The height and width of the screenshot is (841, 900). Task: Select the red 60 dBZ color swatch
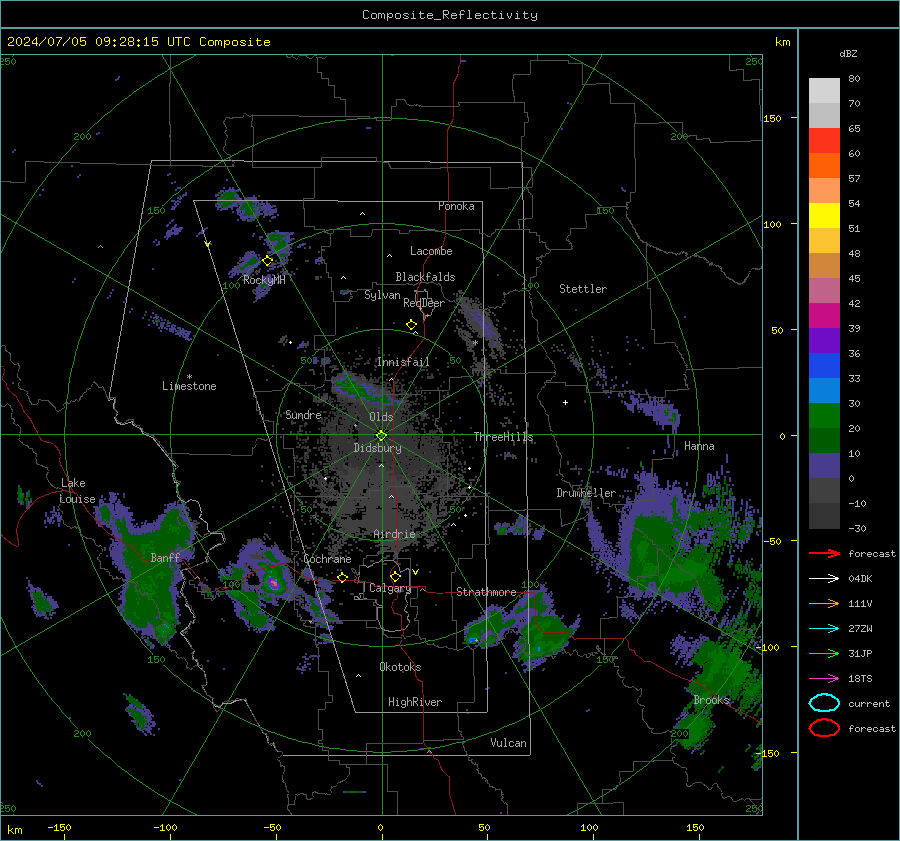click(824, 141)
